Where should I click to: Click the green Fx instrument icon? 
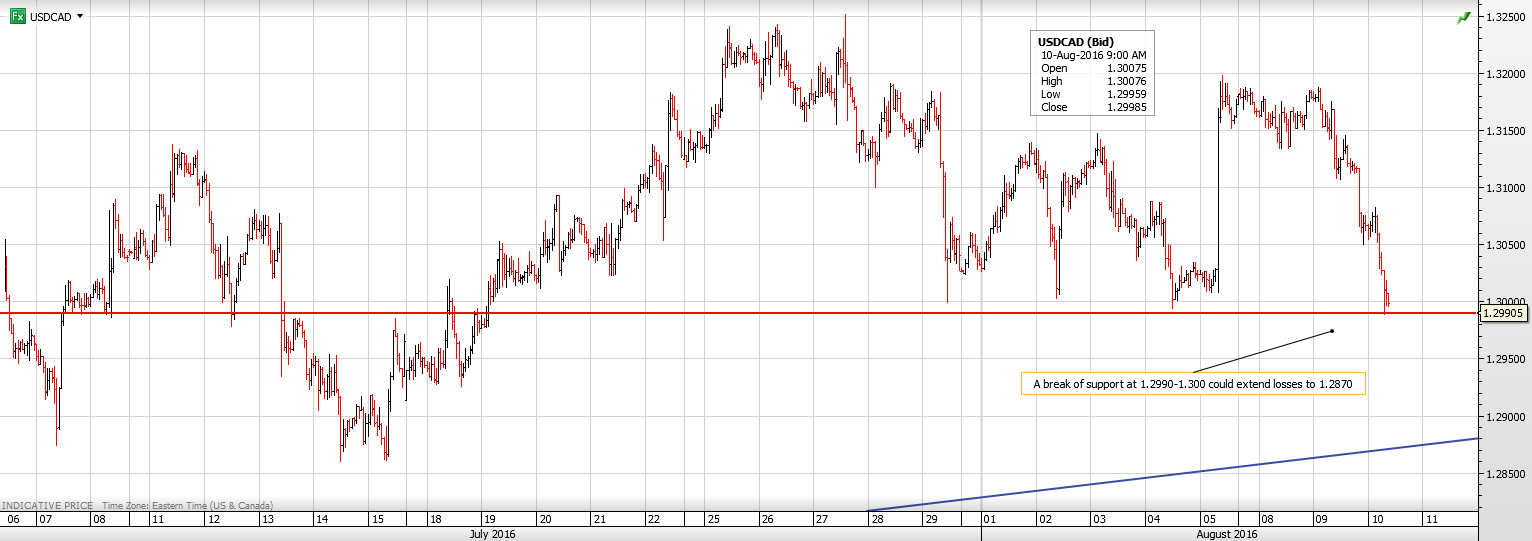point(18,17)
